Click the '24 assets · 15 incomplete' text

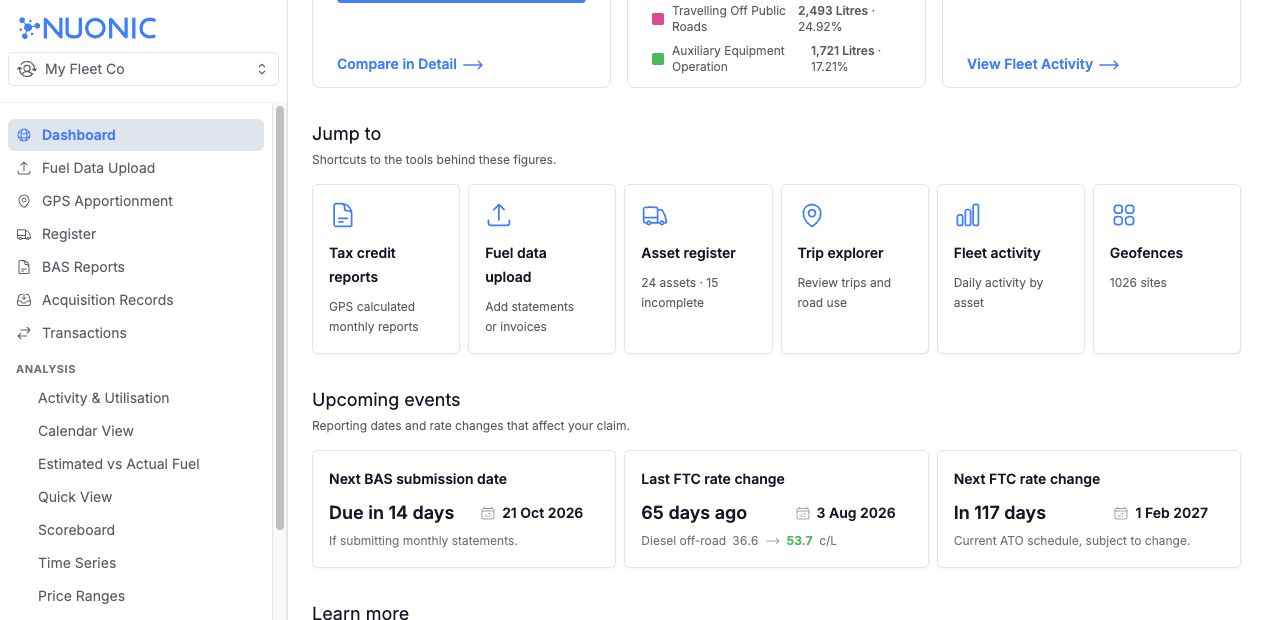click(680, 293)
